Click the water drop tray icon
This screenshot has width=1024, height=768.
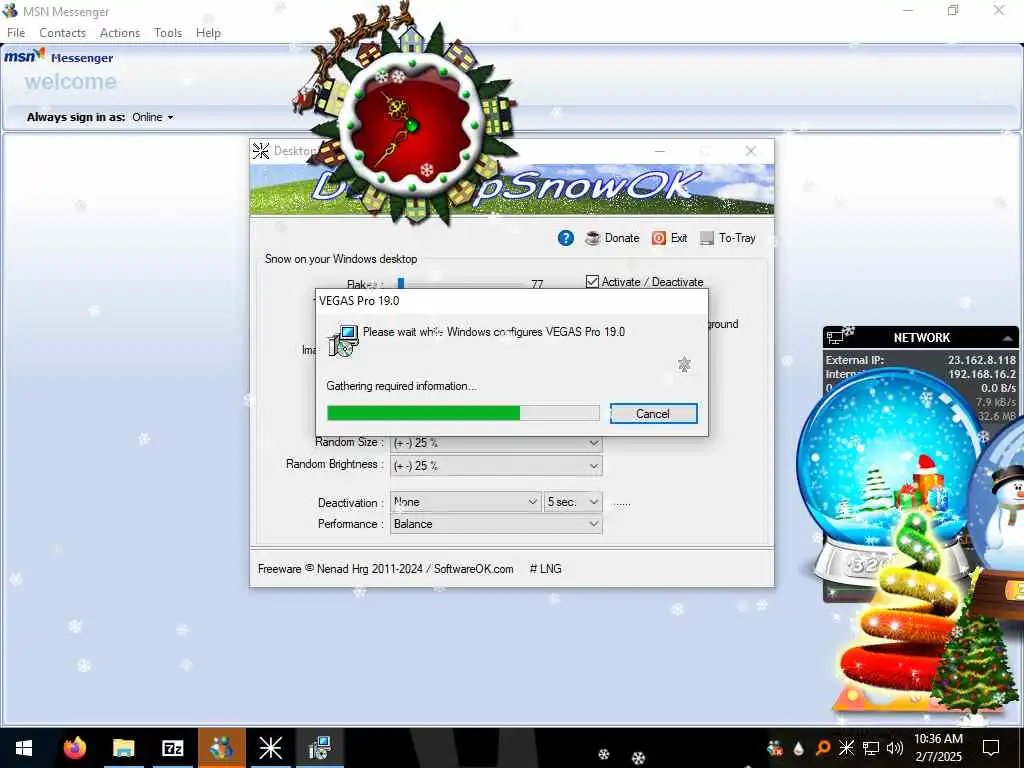[799, 748]
